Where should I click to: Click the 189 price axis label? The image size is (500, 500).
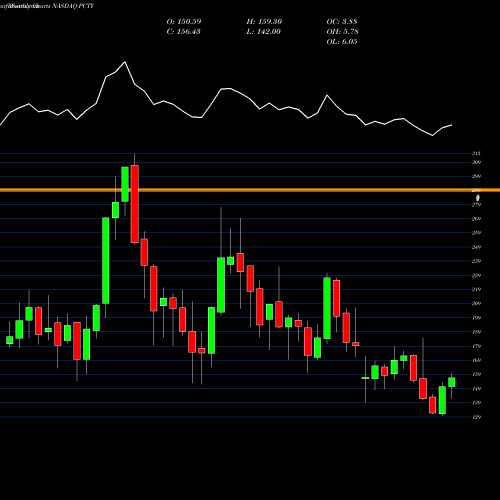(476, 332)
